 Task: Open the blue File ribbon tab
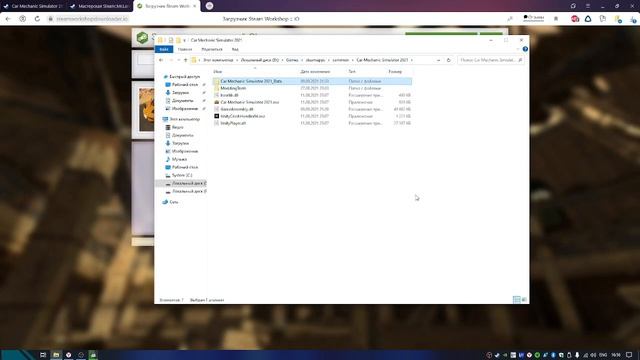164,49
